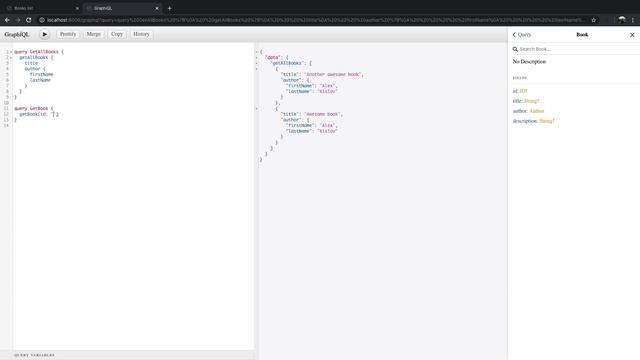
Task: Run the query with the play button
Action: tap(44, 34)
